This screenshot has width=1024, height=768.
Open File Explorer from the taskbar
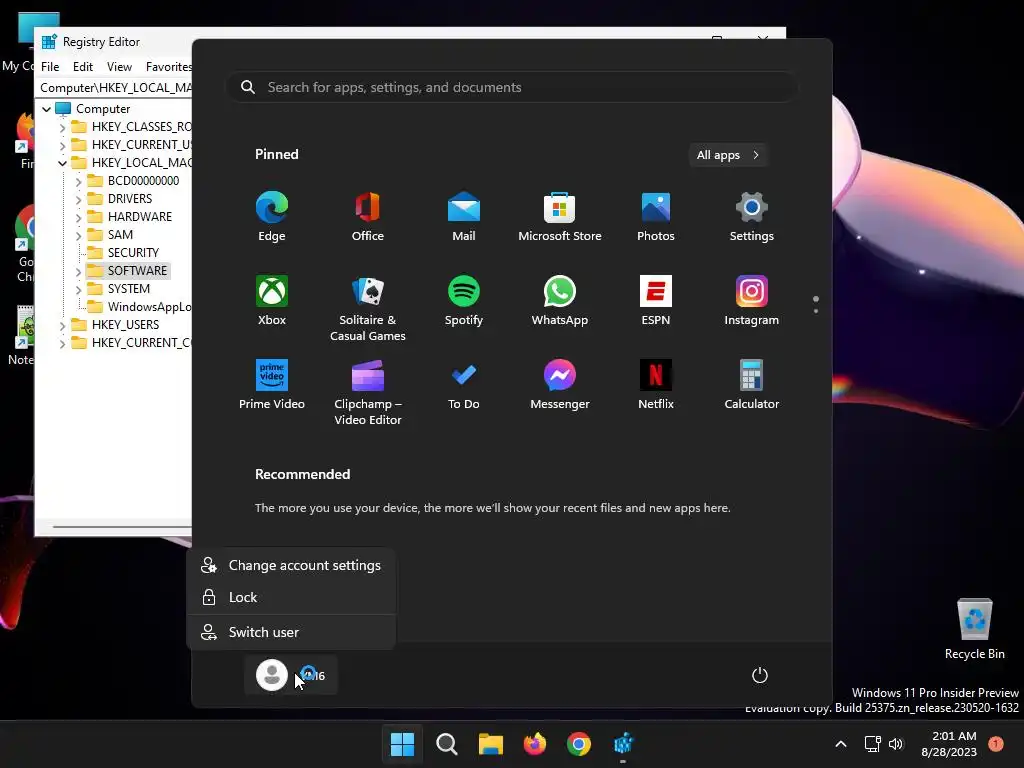[490, 744]
